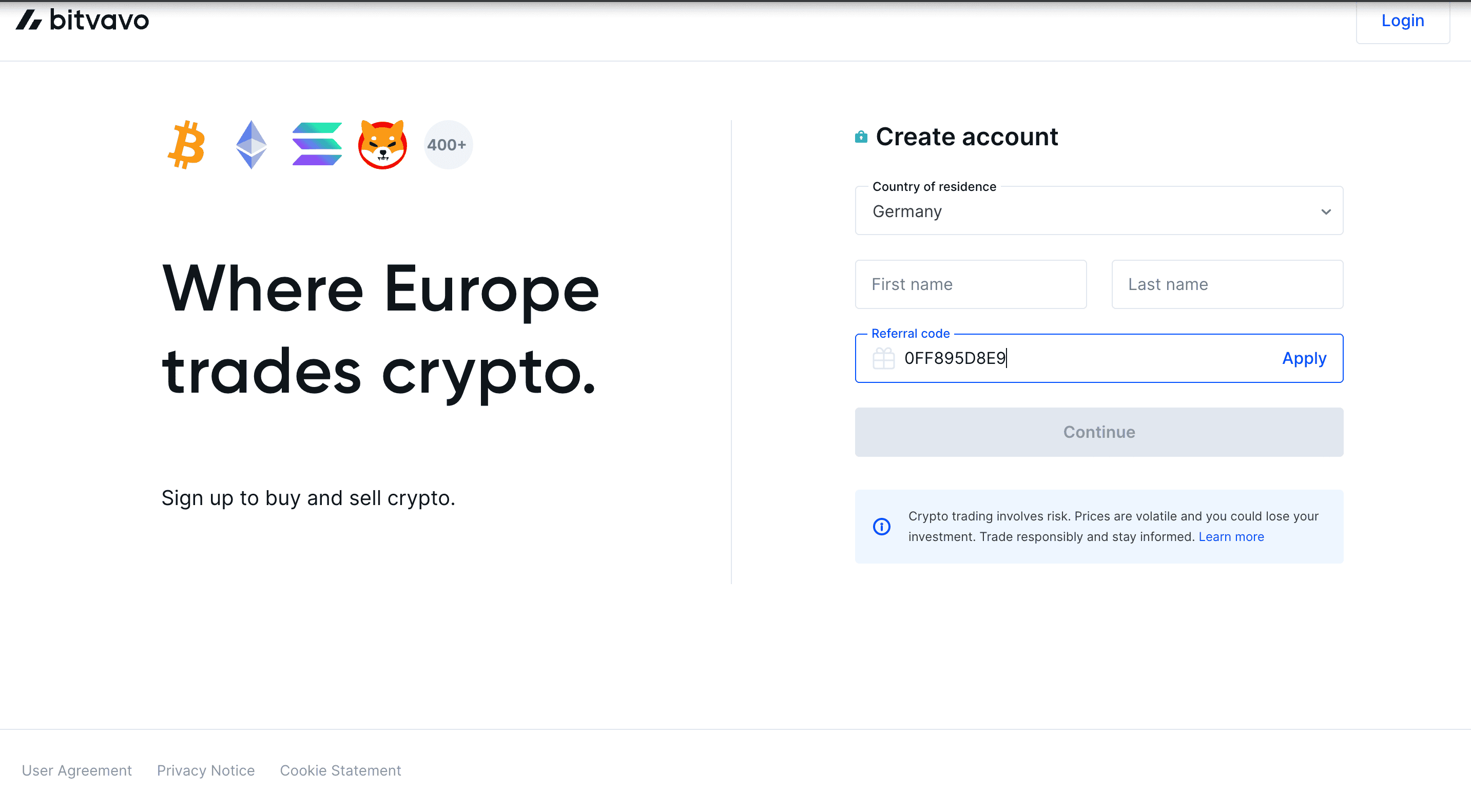Click the info icon in the risk warning
This screenshot has width=1471, height=812.
coord(881,527)
